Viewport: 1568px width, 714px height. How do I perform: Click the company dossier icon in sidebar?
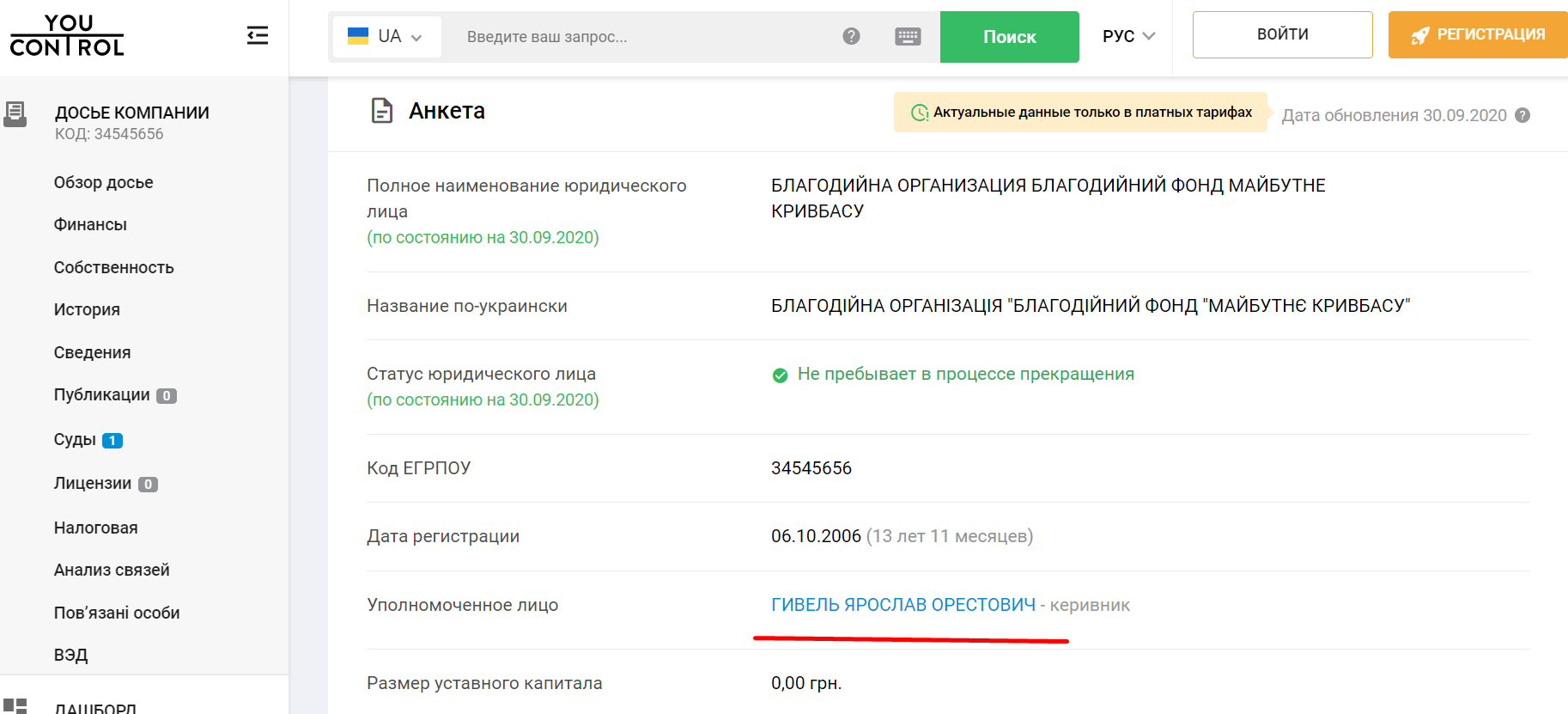[x=15, y=114]
